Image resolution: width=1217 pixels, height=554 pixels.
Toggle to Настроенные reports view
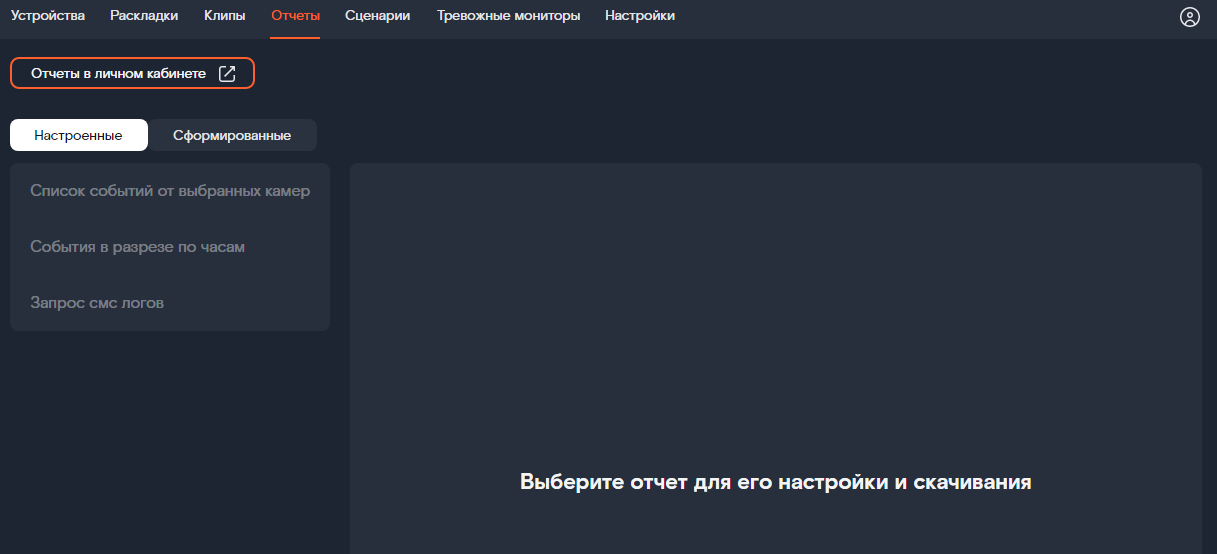pyautogui.click(x=79, y=135)
